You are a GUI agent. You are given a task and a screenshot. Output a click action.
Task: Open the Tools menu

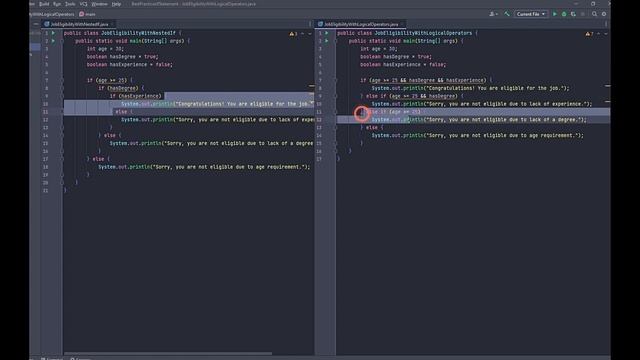pyautogui.click(x=70, y=4)
